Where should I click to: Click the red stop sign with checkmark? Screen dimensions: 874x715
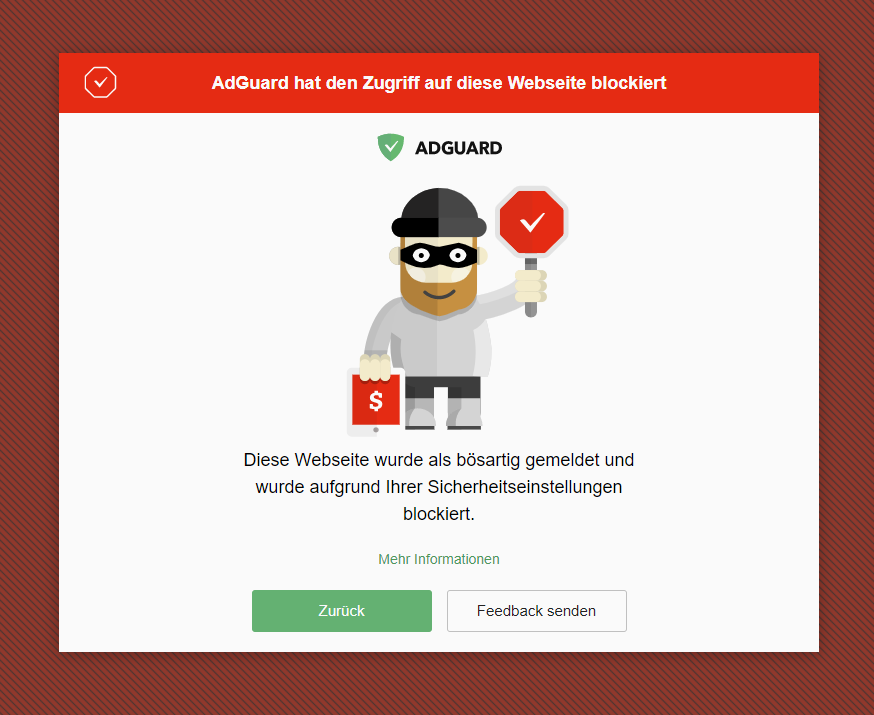click(532, 222)
